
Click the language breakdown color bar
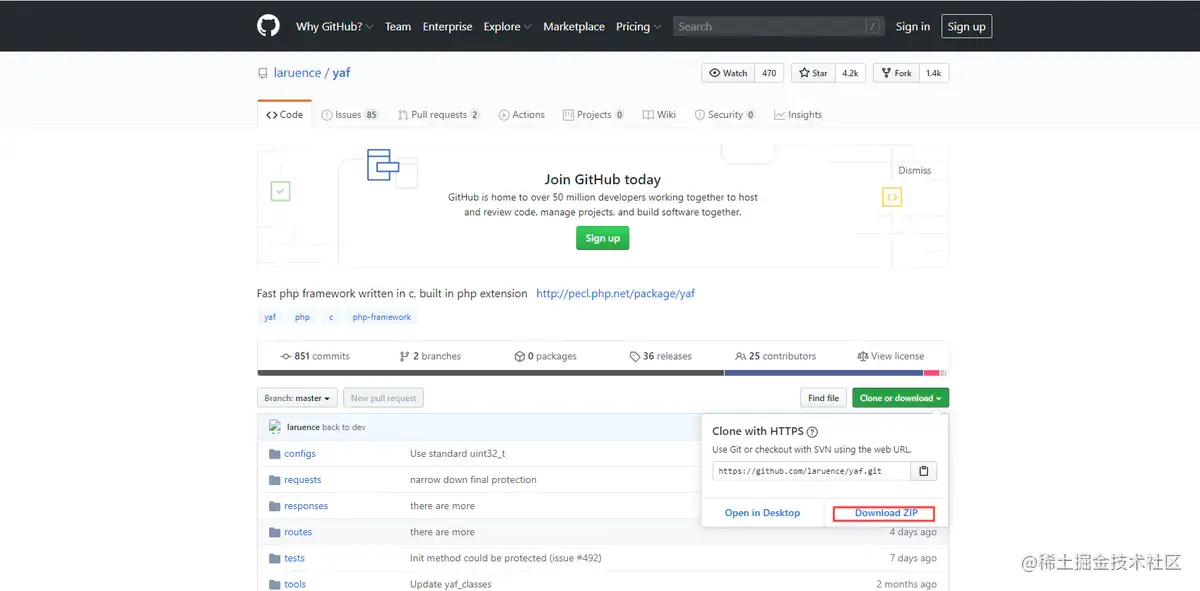603,373
